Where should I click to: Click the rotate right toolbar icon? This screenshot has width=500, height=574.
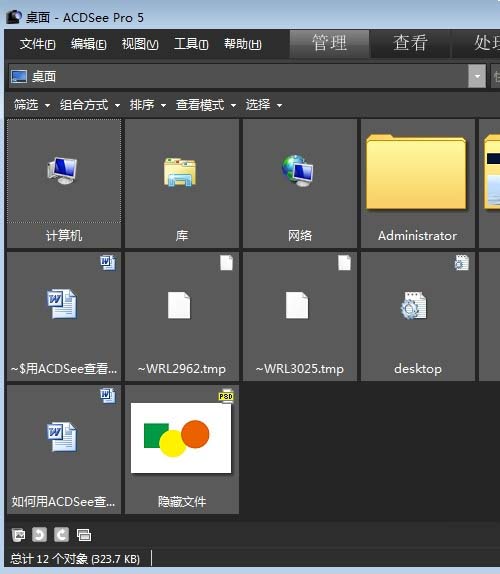(x=61, y=535)
